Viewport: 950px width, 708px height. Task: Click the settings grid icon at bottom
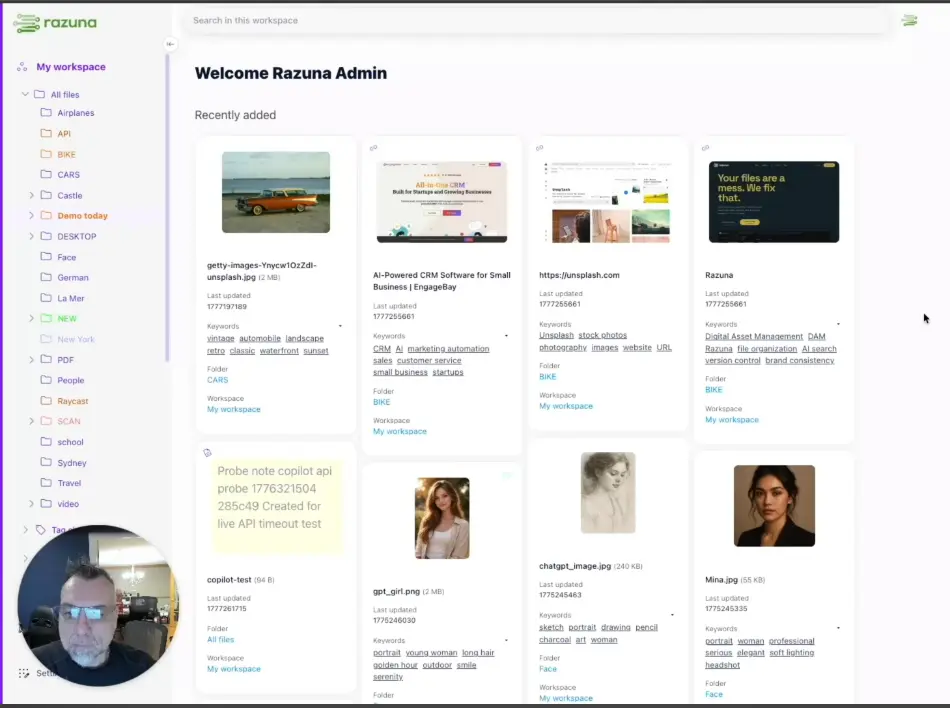pos(24,673)
